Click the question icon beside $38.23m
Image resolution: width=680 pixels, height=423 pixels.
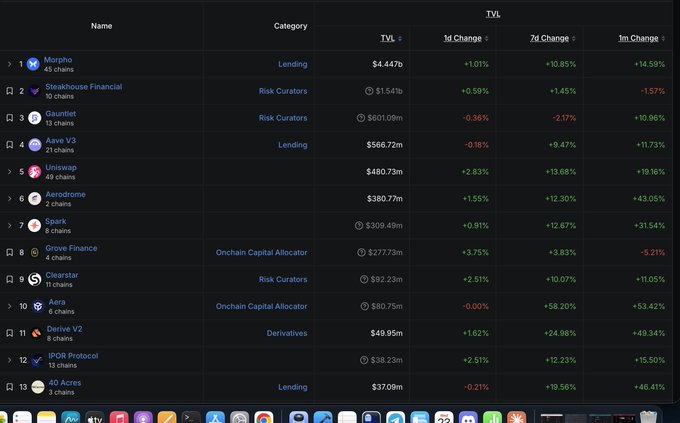[x=364, y=360]
